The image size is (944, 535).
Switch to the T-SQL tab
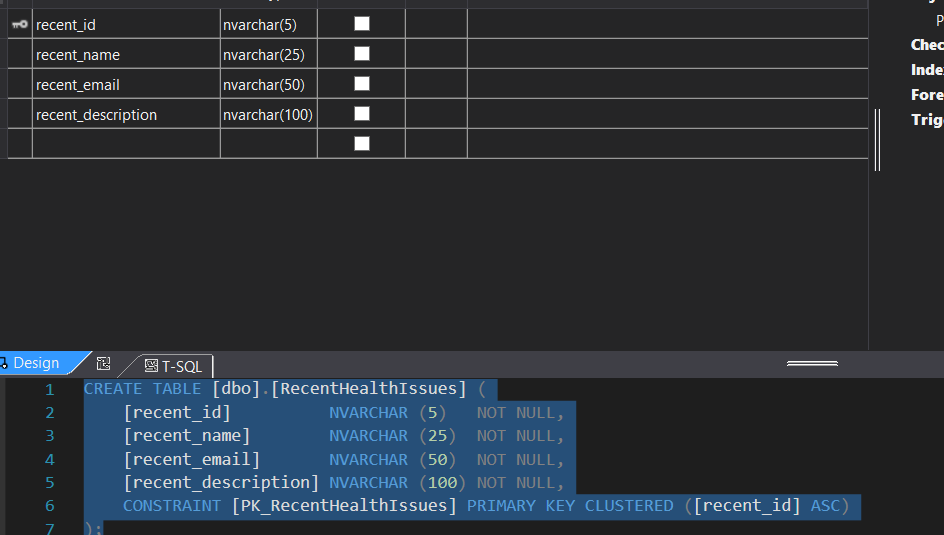tap(173, 366)
